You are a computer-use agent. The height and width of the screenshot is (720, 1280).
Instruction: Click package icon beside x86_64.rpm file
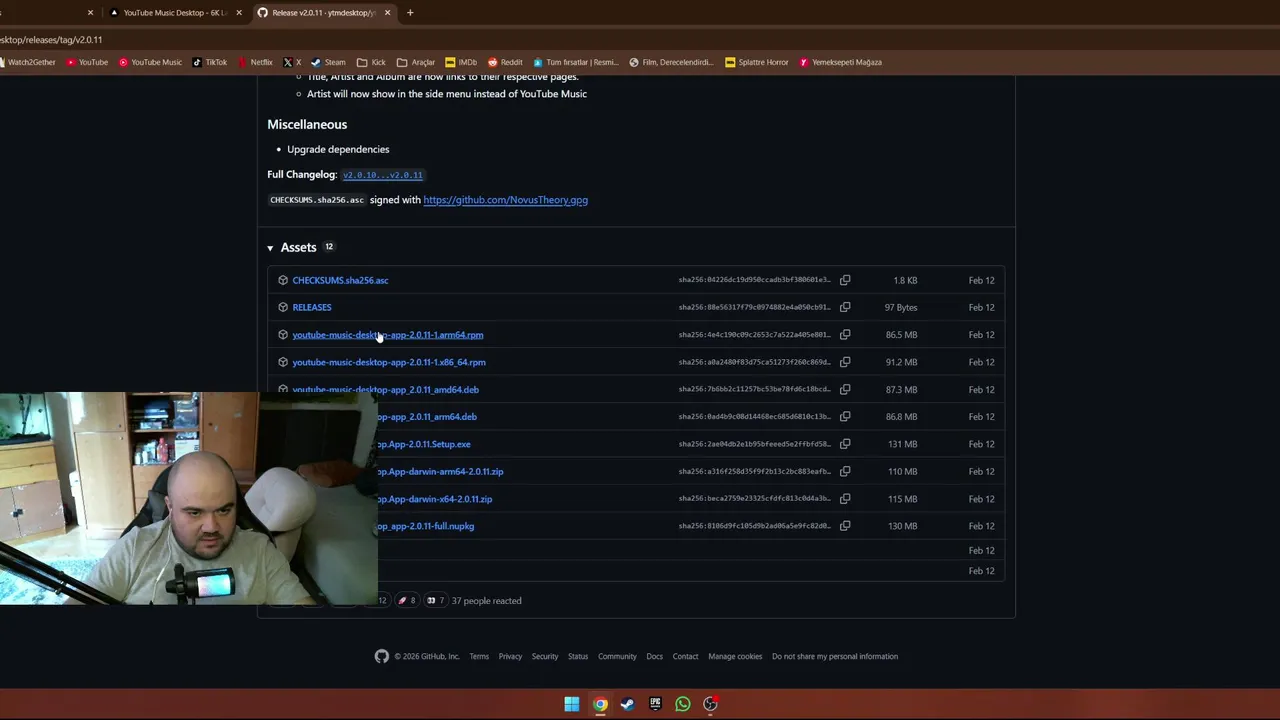pyautogui.click(x=283, y=362)
